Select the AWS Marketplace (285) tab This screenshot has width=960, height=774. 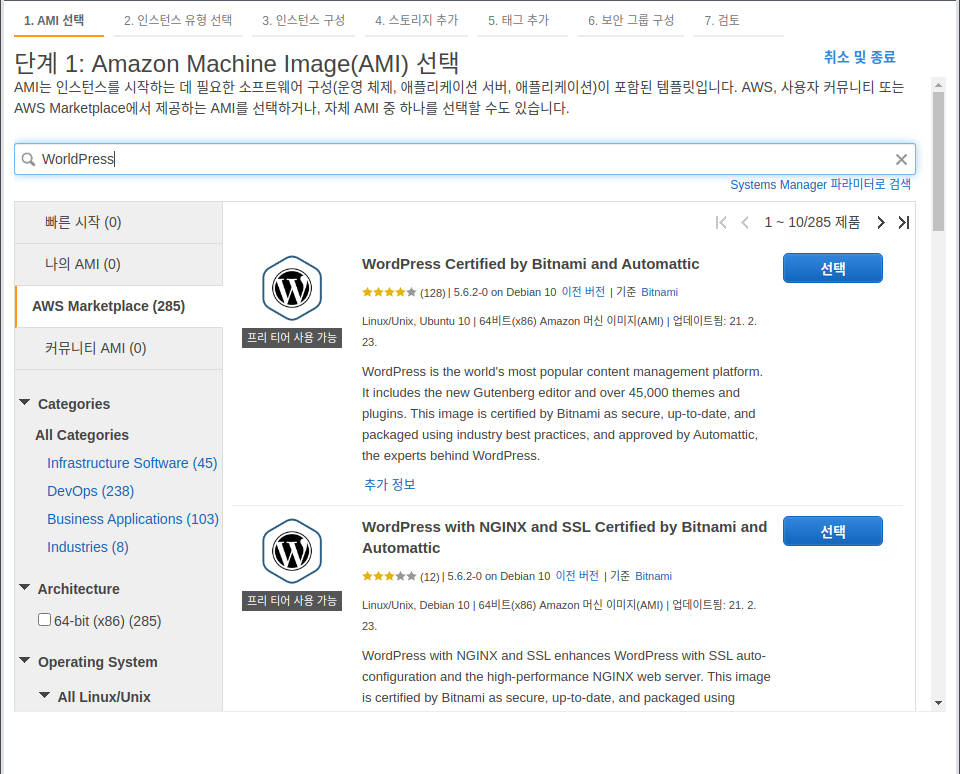click(x=119, y=306)
